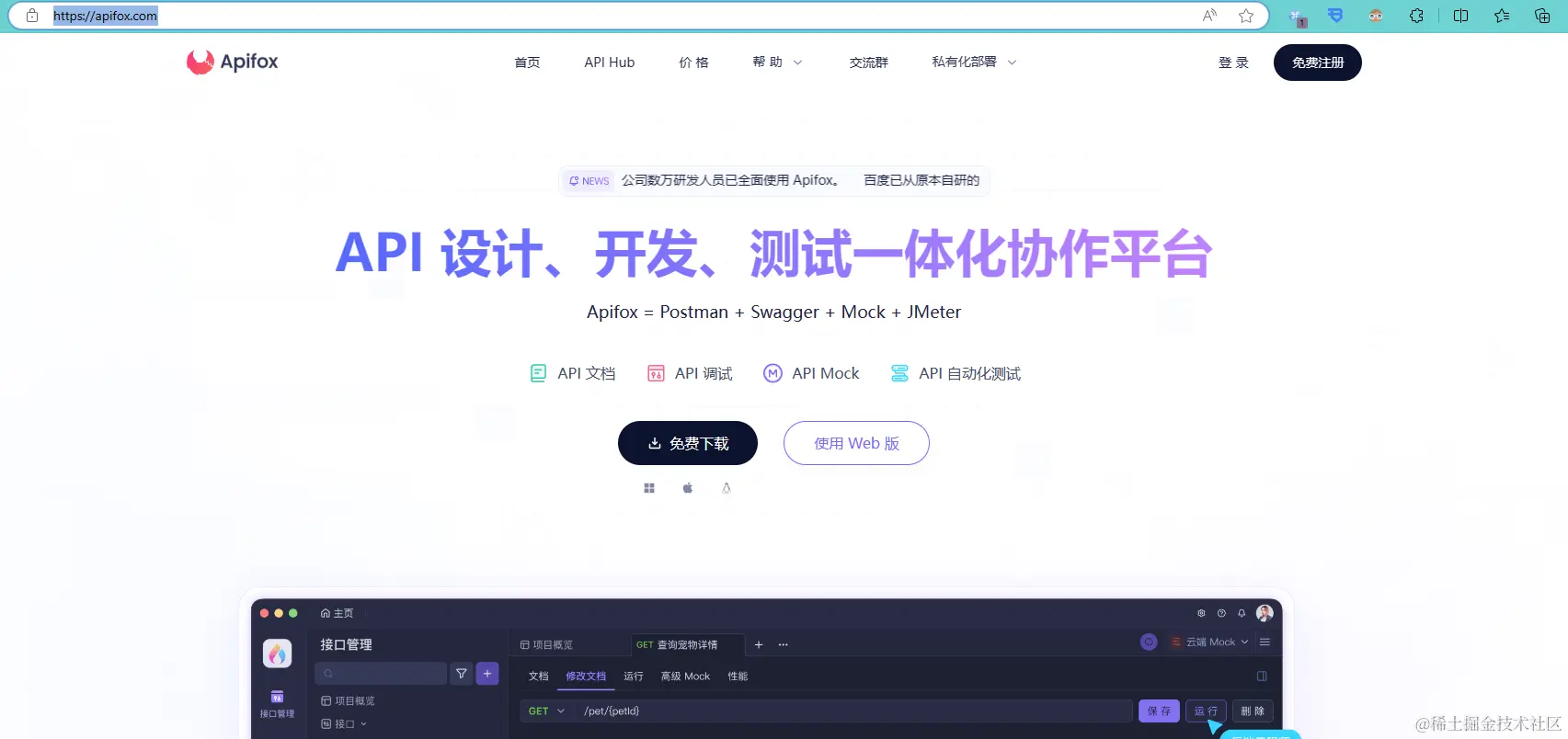Click the /pet/{petId} URL field

pos(854,711)
